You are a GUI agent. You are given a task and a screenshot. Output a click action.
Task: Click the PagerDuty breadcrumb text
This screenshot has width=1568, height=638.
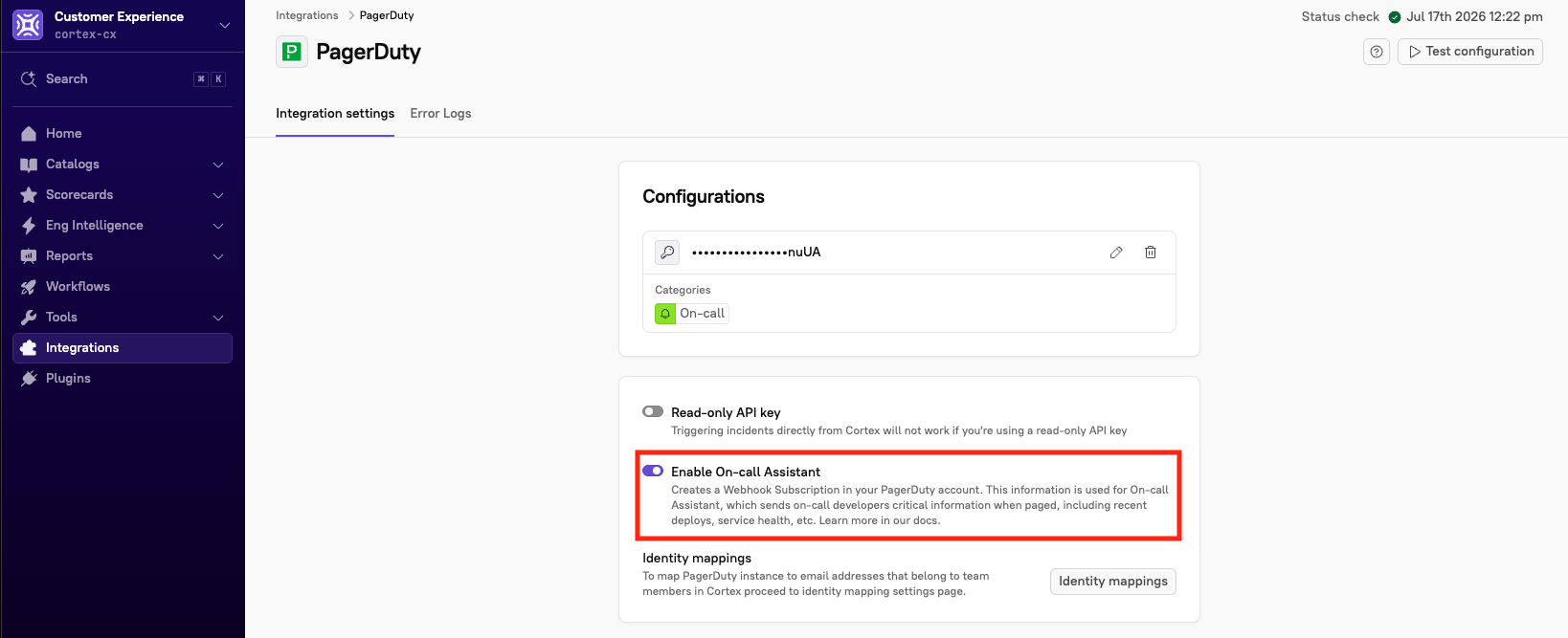[387, 15]
